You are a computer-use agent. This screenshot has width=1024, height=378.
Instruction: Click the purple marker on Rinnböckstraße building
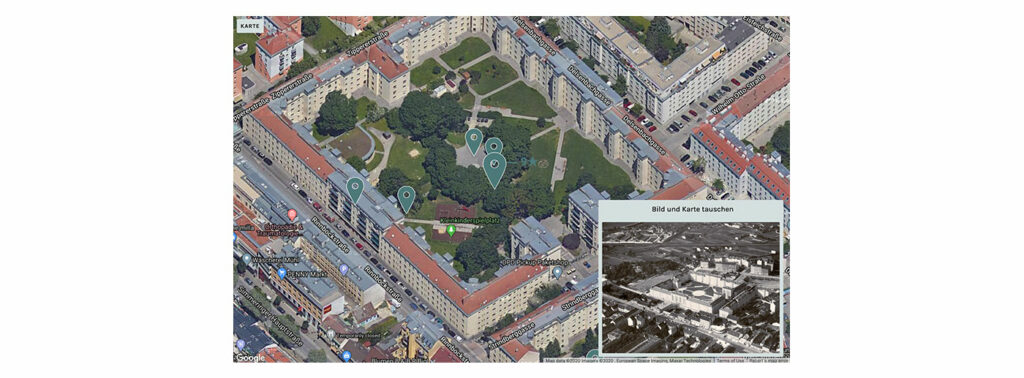[x=344, y=269]
